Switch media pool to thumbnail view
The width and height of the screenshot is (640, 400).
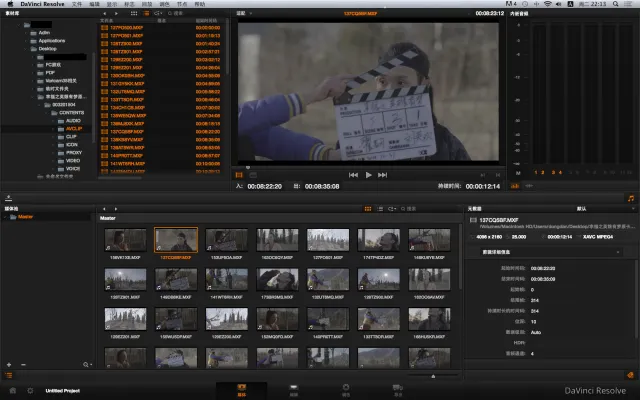coord(368,209)
